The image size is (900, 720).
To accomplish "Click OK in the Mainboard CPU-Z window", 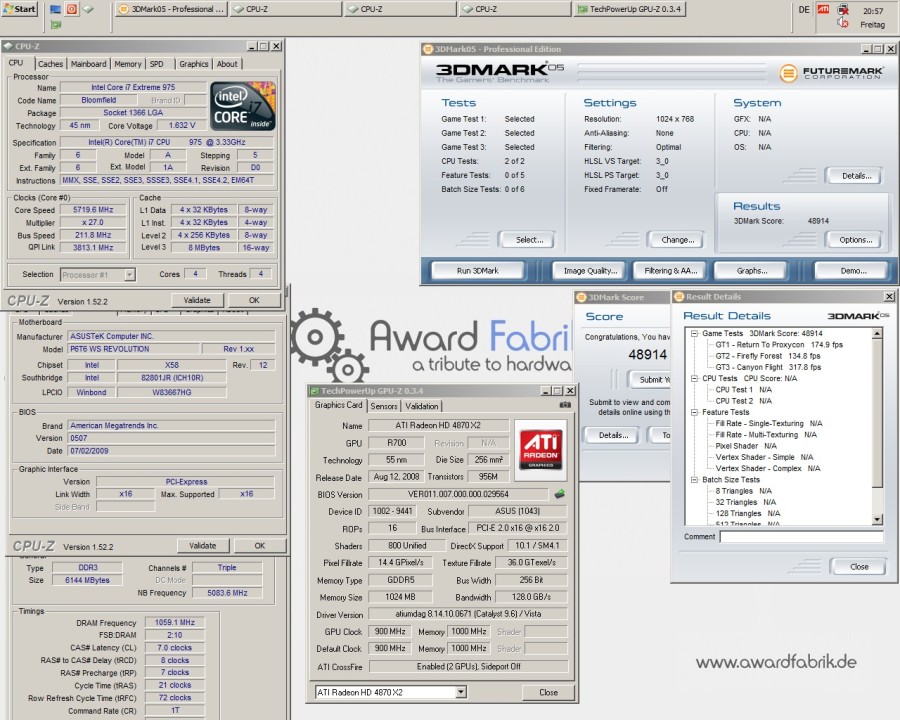I will (259, 545).
